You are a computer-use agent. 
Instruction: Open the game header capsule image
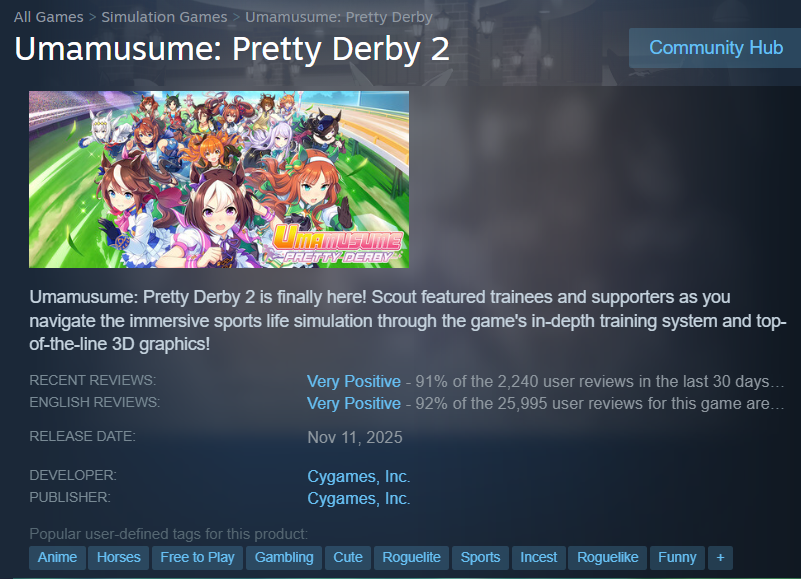click(x=219, y=179)
